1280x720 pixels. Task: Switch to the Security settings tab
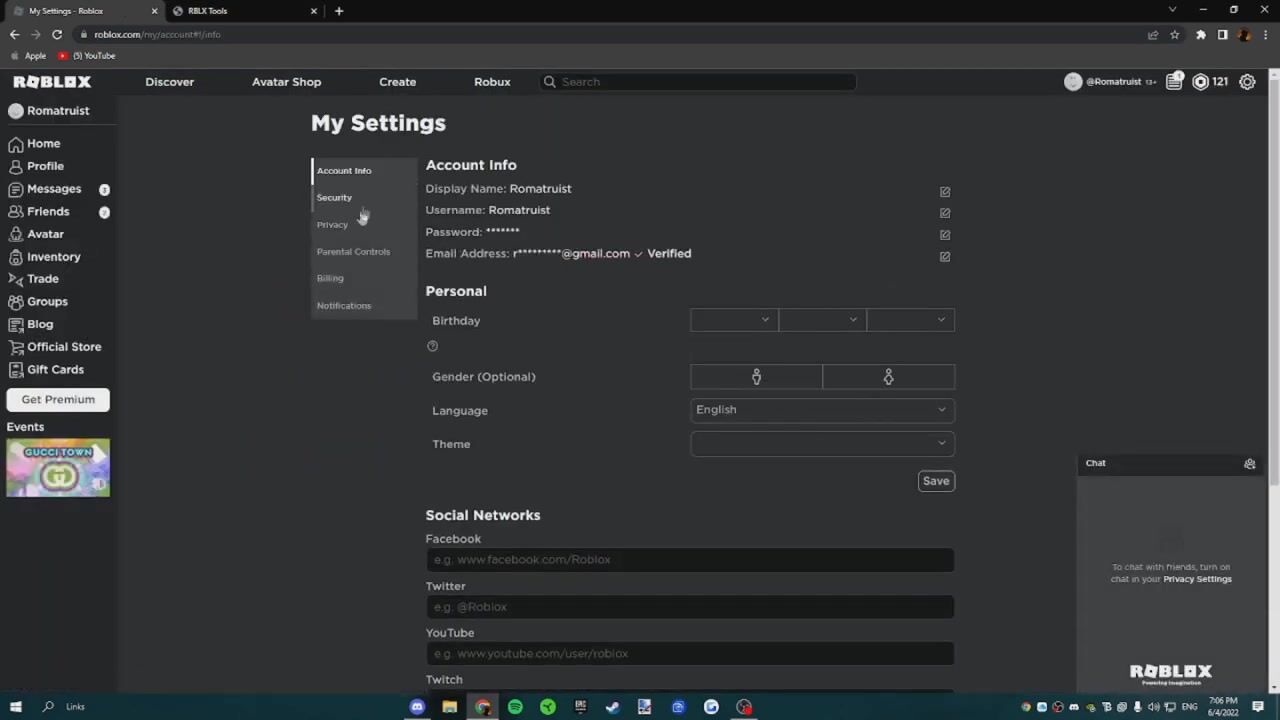364,198
